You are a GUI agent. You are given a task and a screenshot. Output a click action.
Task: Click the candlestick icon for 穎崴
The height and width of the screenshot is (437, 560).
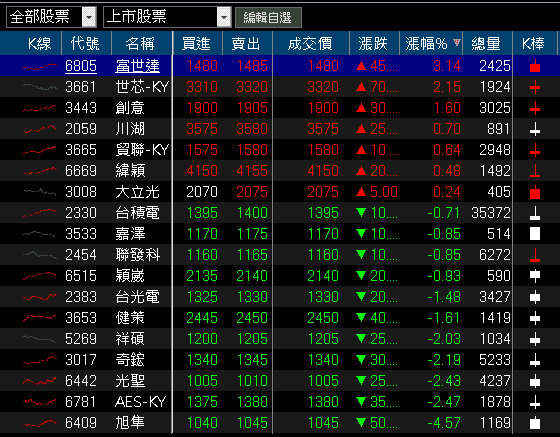tap(535, 276)
